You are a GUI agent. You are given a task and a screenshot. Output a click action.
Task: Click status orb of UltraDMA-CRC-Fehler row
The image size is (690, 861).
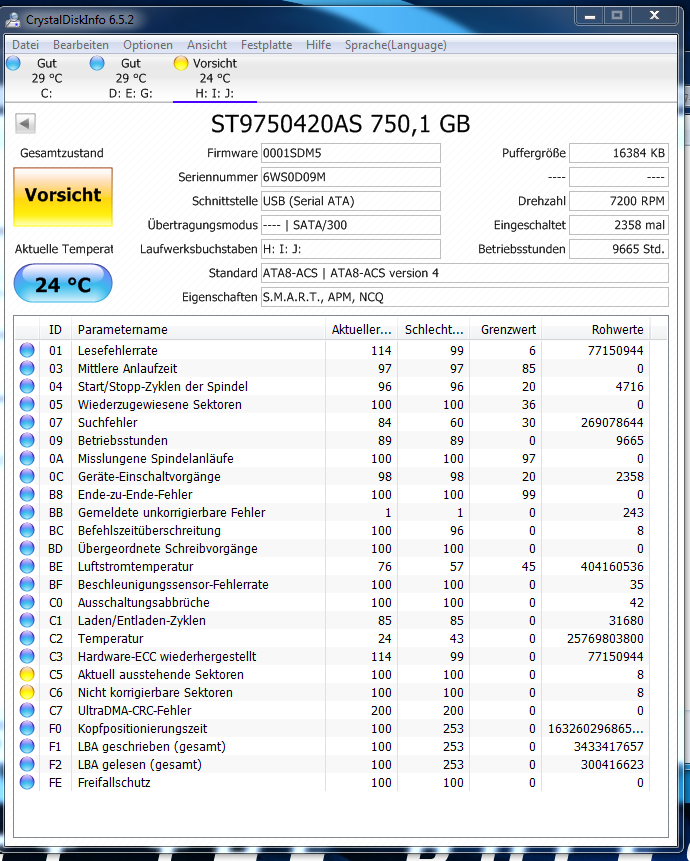click(27, 710)
